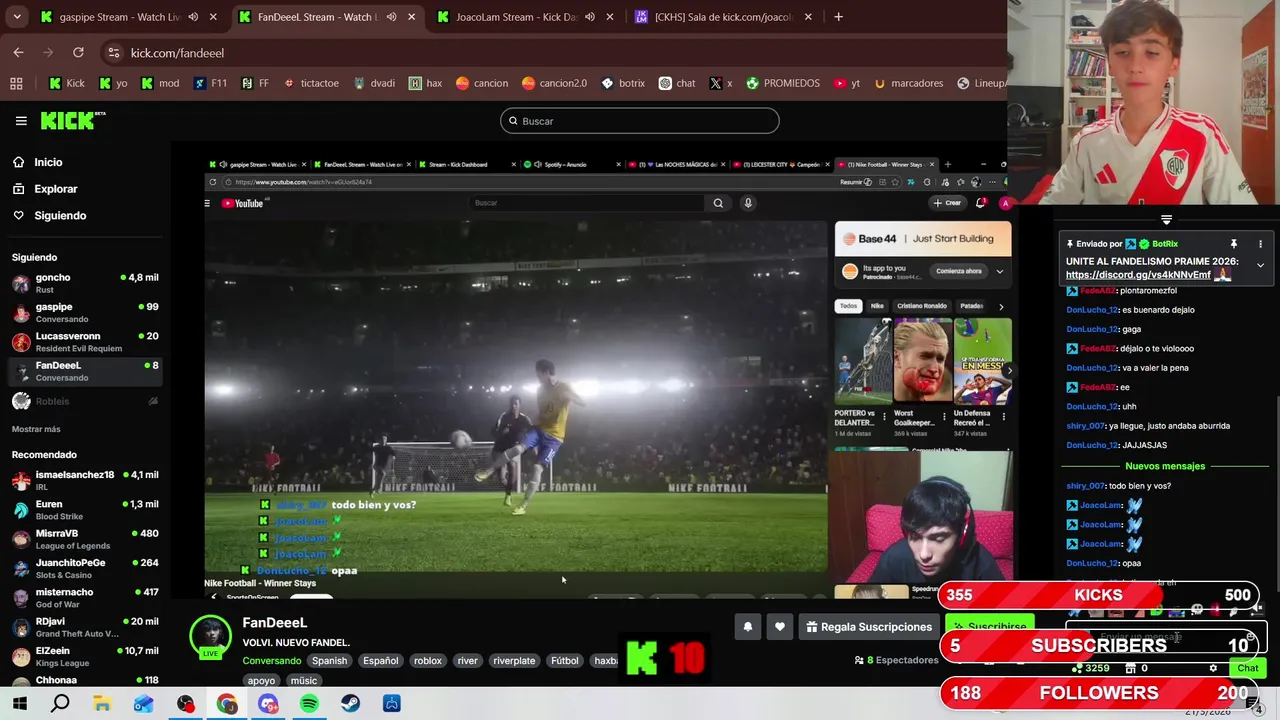Open goncho's channel in Siguiendo list
Image resolution: width=1280 pixels, height=720 pixels.
(x=85, y=283)
